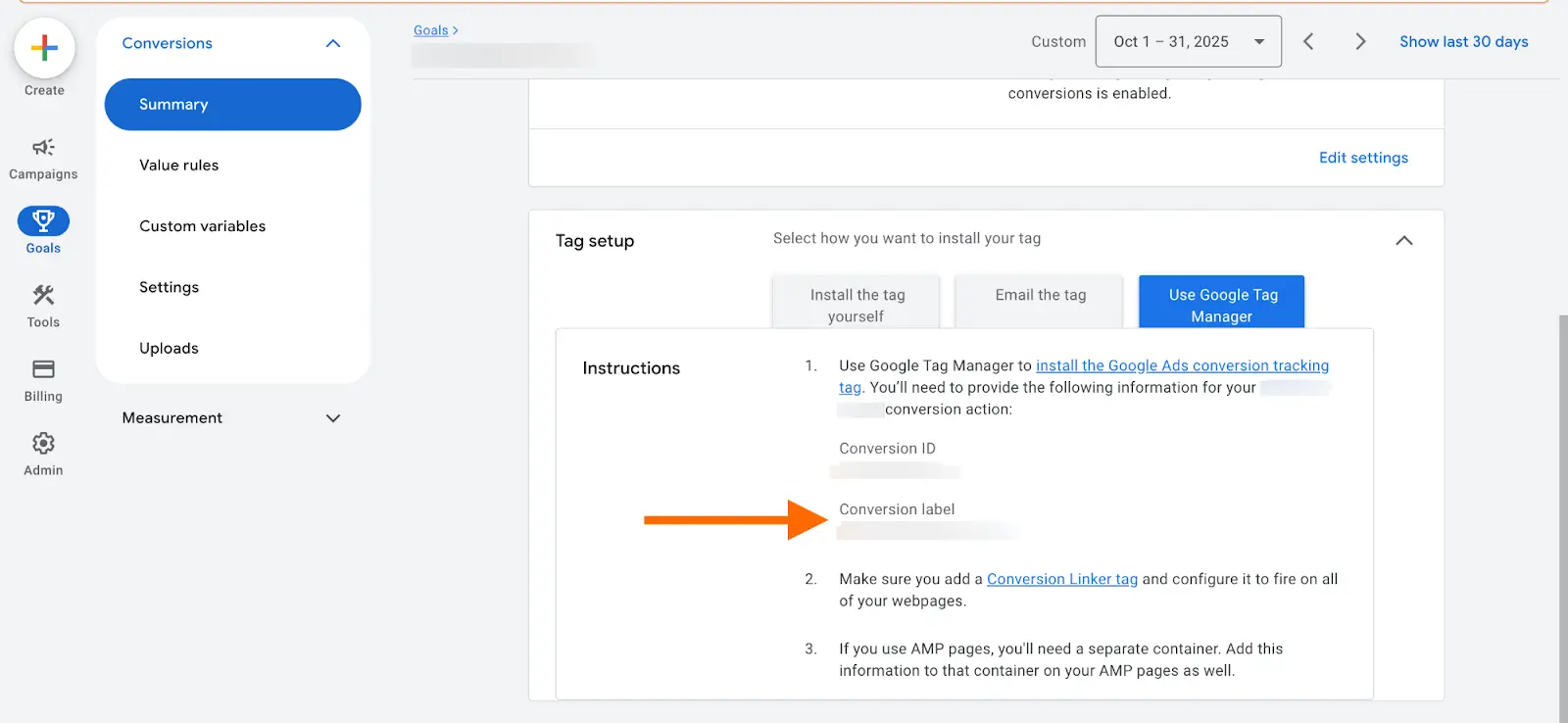Collapse the Conversions menu section
This screenshot has width=1568, height=723.
tap(333, 43)
